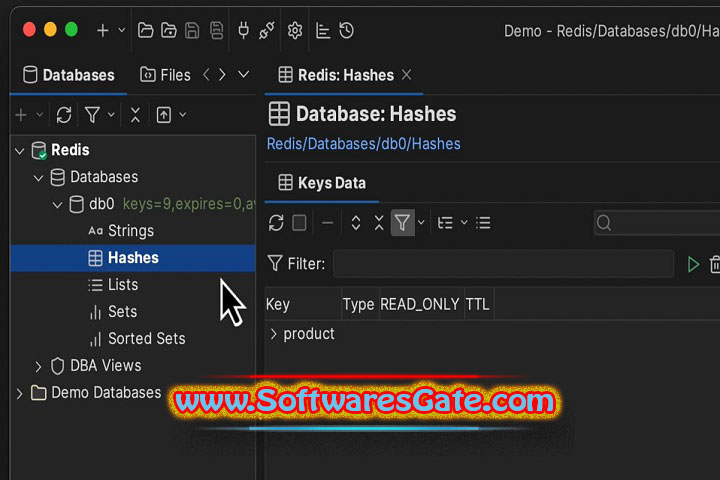
Task: Click the second folder icon in top toolbar
Action: 169,31
